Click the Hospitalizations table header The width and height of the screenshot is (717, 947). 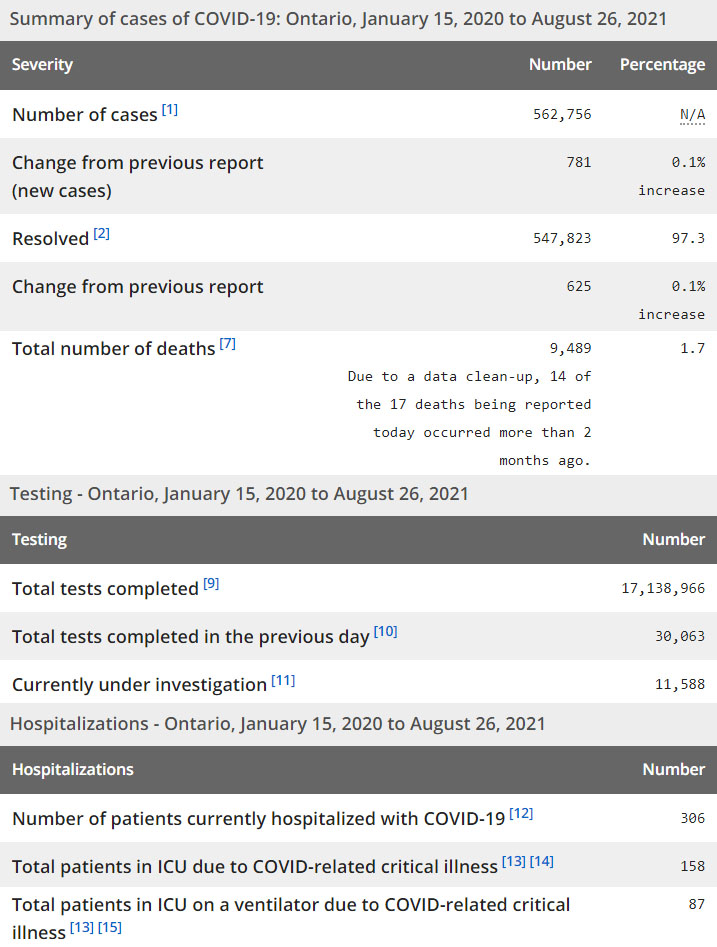73,770
